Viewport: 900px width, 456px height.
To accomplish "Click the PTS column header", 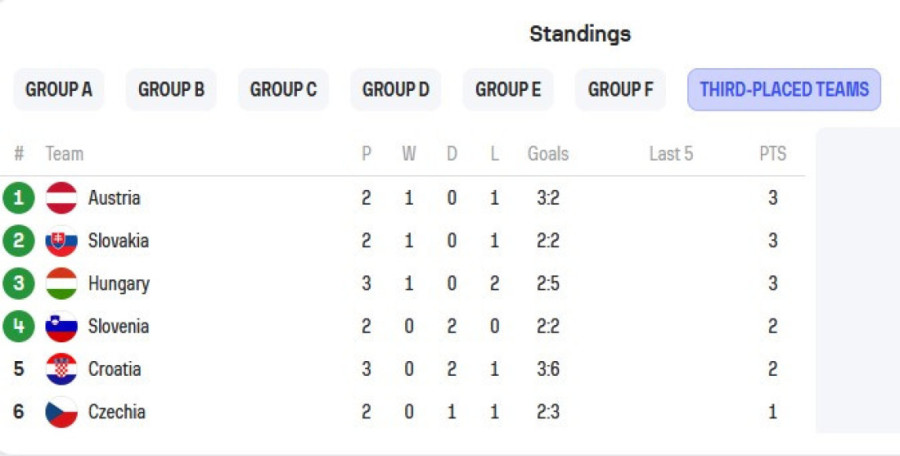I will coord(772,154).
